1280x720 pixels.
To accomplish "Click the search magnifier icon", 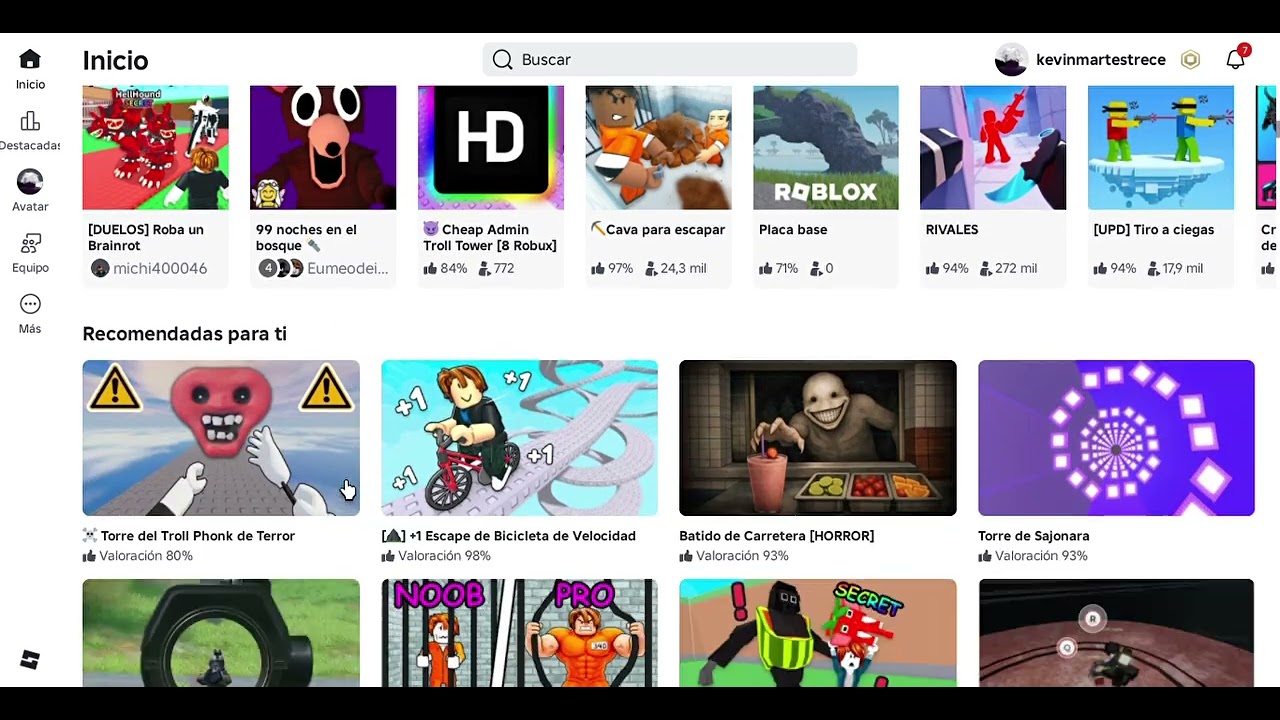I will coord(502,60).
